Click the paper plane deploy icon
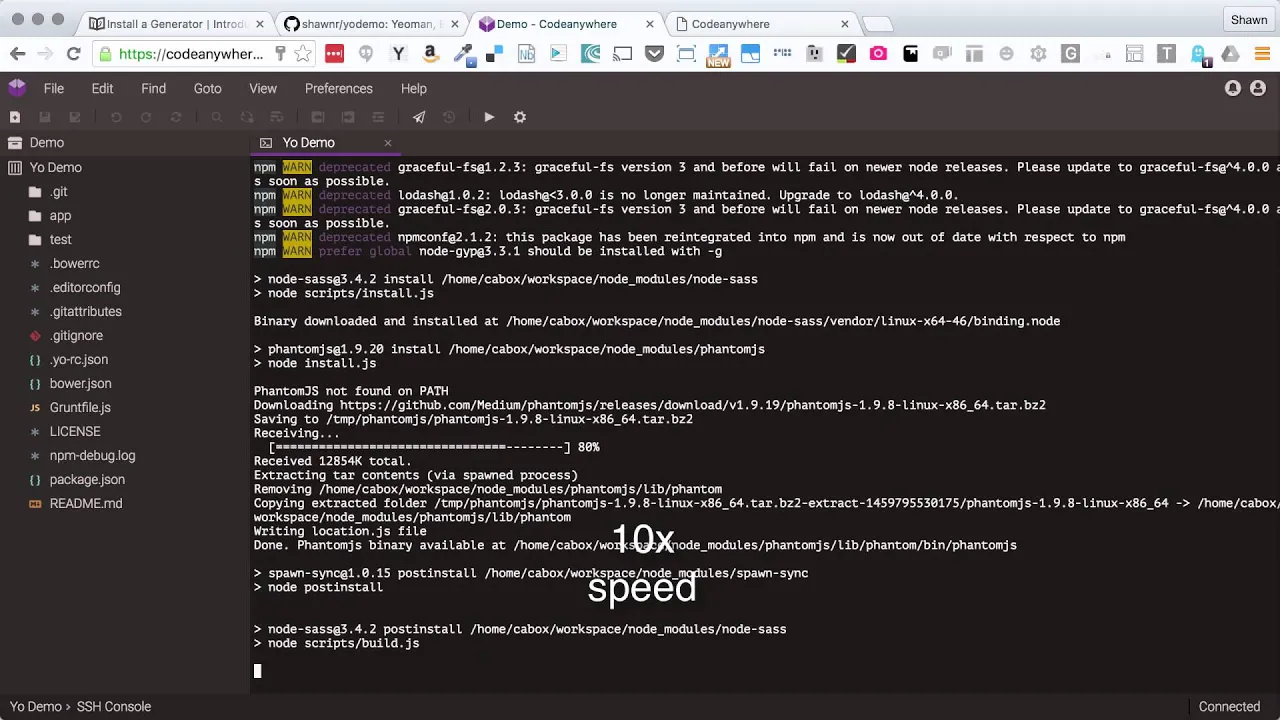Screen dimensions: 1280x720 point(419,117)
